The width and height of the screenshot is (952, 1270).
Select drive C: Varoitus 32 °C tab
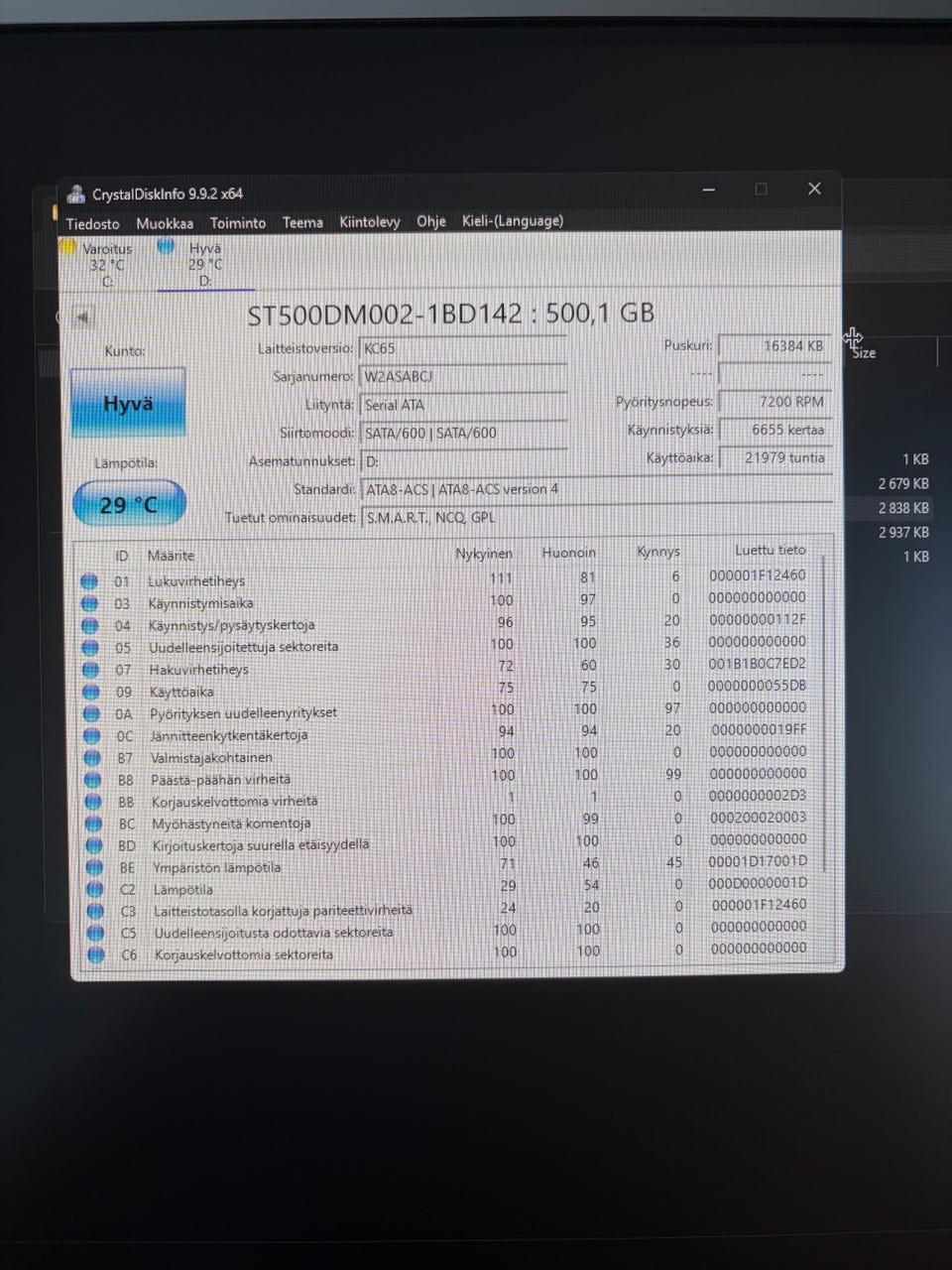coord(106,265)
